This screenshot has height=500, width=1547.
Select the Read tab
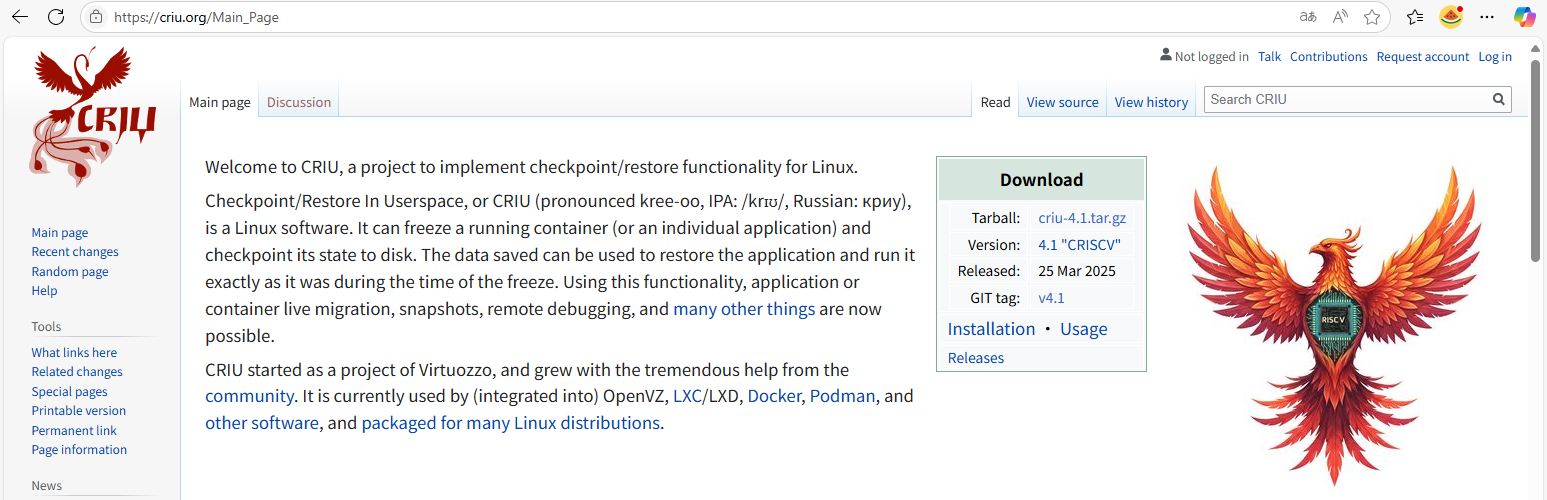[995, 102]
